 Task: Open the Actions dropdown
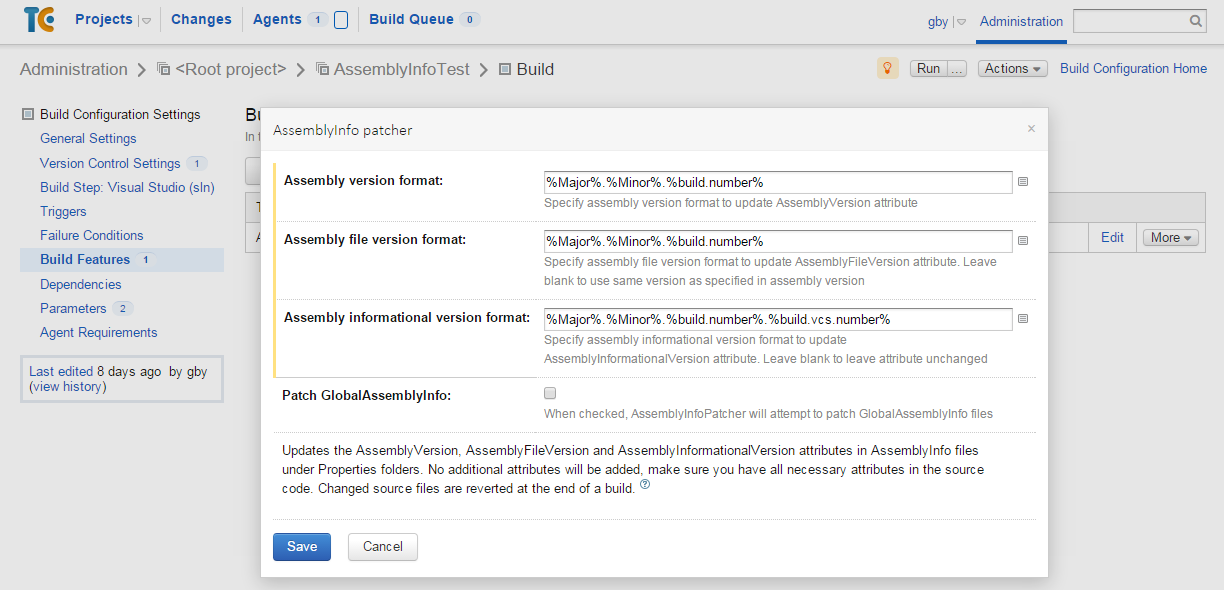pyautogui.click(x=1012, y=69)
